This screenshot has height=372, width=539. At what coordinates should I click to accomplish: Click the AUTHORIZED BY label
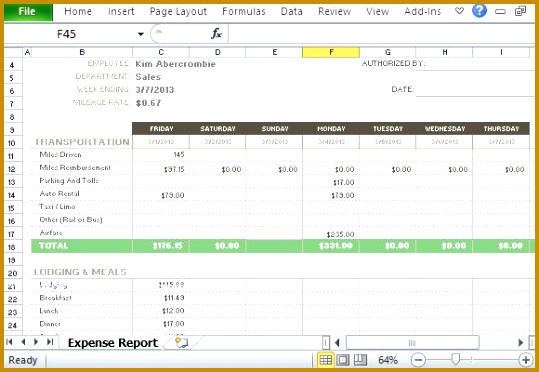pyautogui.click(x=393, y=63)
